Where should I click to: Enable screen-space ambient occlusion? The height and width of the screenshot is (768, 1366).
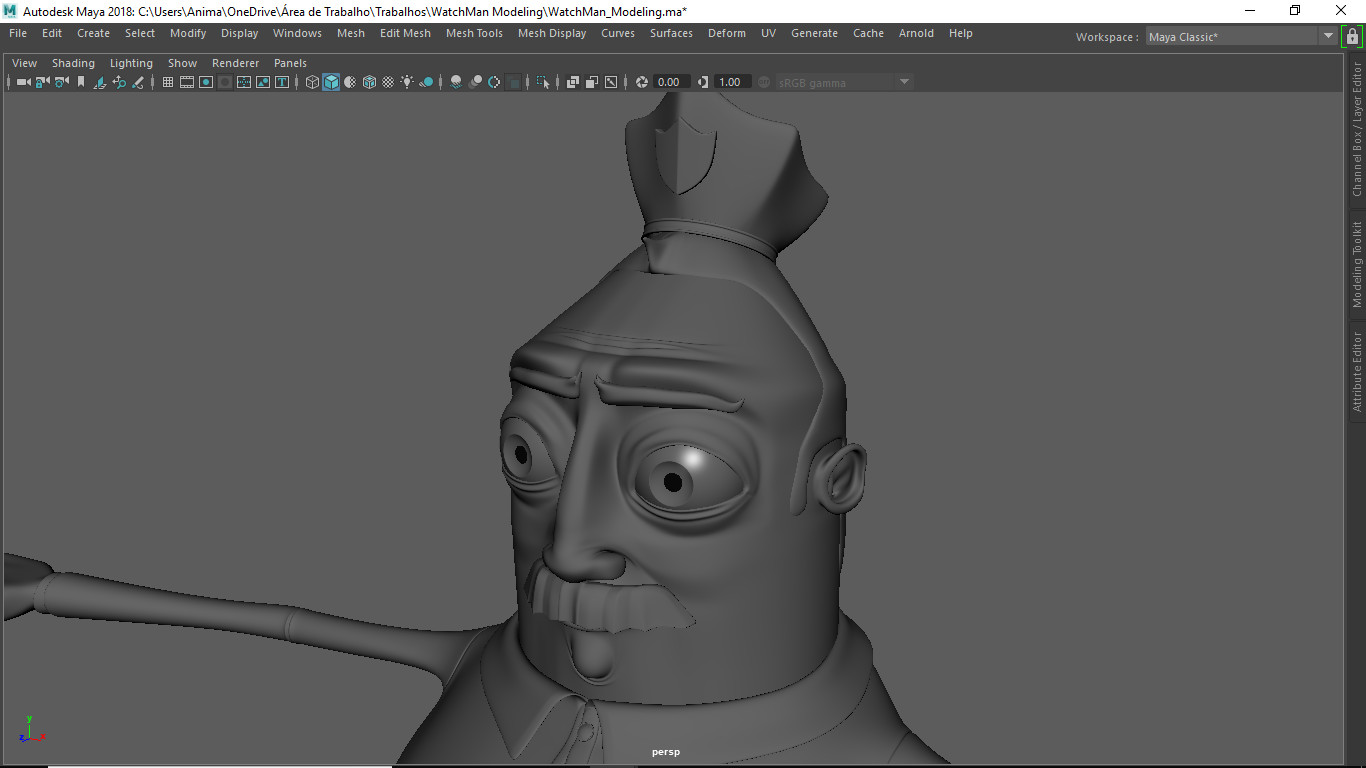click(x=455, y=82)
